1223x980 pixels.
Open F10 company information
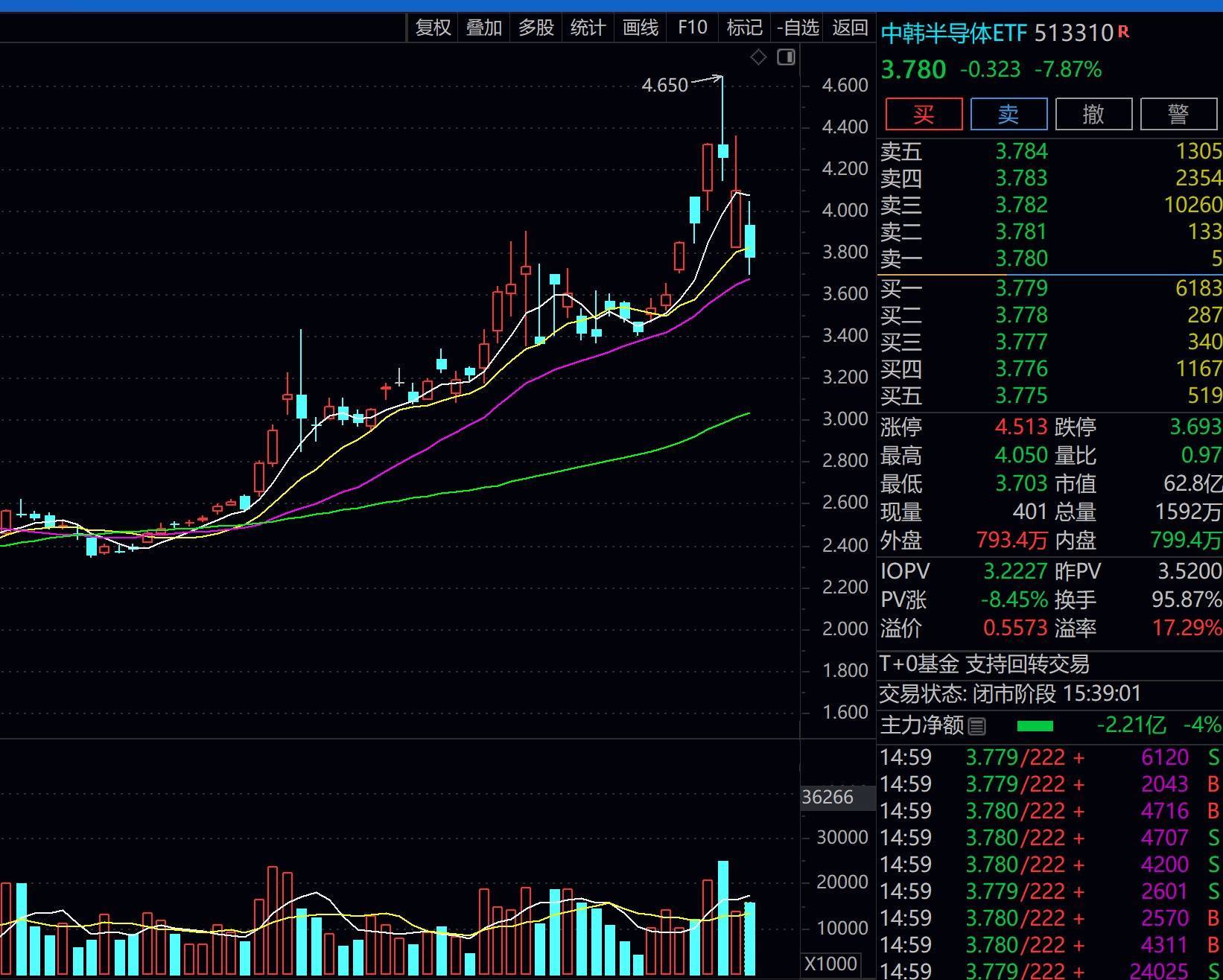coord(692,28)
